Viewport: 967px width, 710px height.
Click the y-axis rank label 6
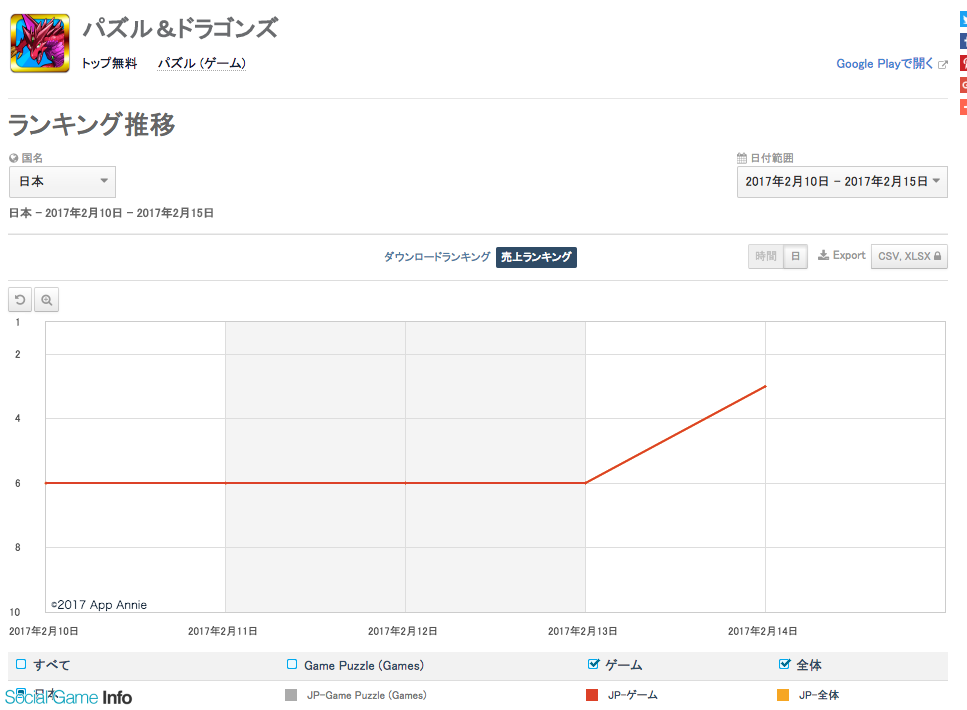[x=18, y=483]
